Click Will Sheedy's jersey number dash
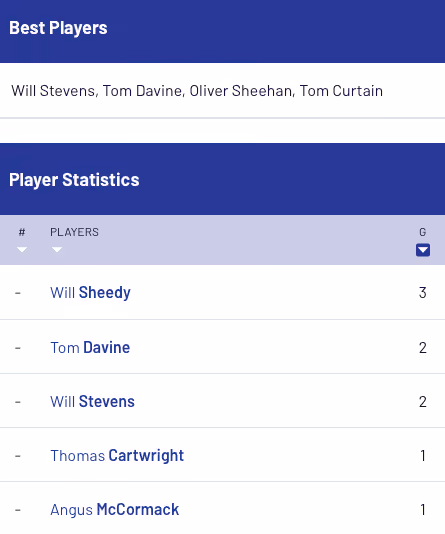This screenshot has width=445, height=534. click(x=18, y=293)
